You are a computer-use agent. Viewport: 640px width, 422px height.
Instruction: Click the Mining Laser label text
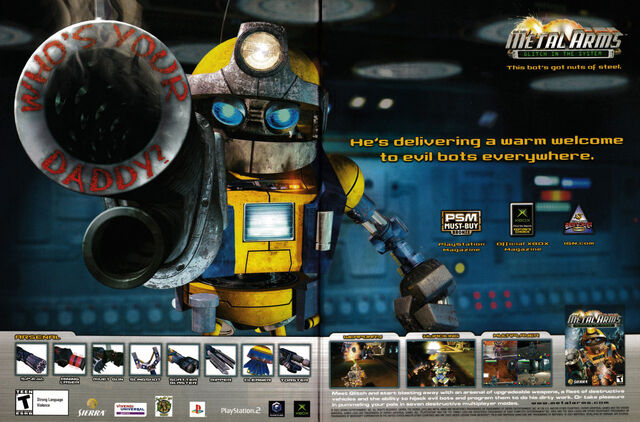(69, 381)
